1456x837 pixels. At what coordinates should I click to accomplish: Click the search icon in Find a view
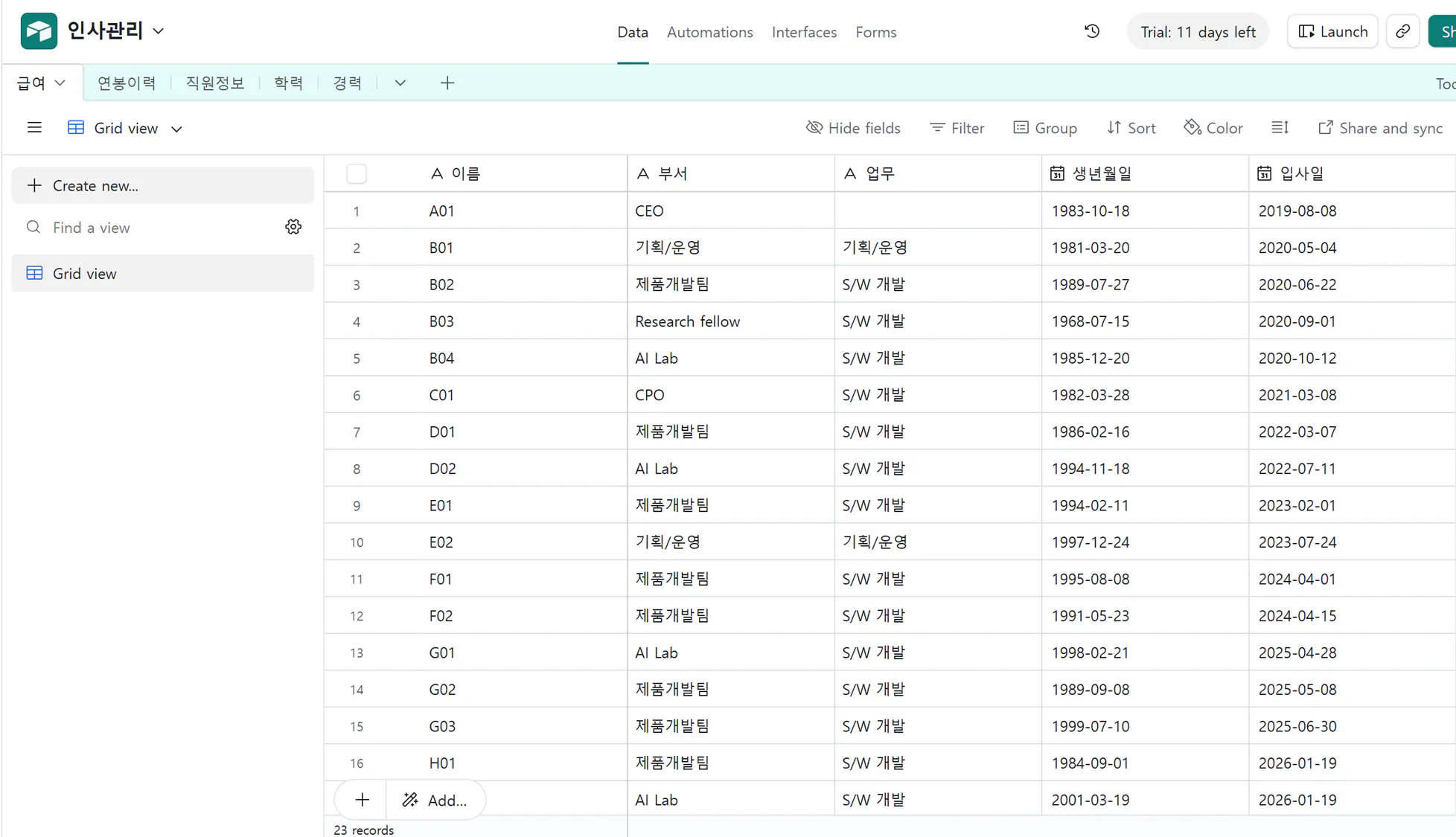tap(33, 227)
